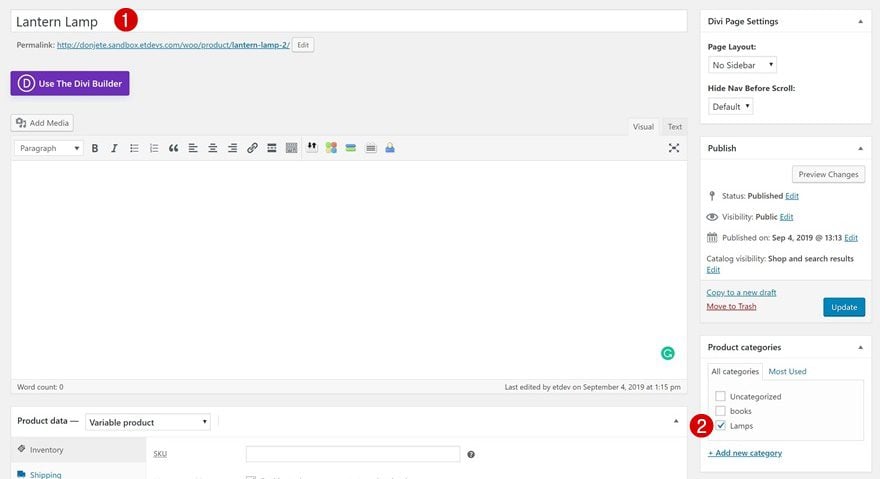Toggle bold formatting in the editor toolbar
Image resolution: width=880 pixels, height=479 pixels.
tap(95, 148)
